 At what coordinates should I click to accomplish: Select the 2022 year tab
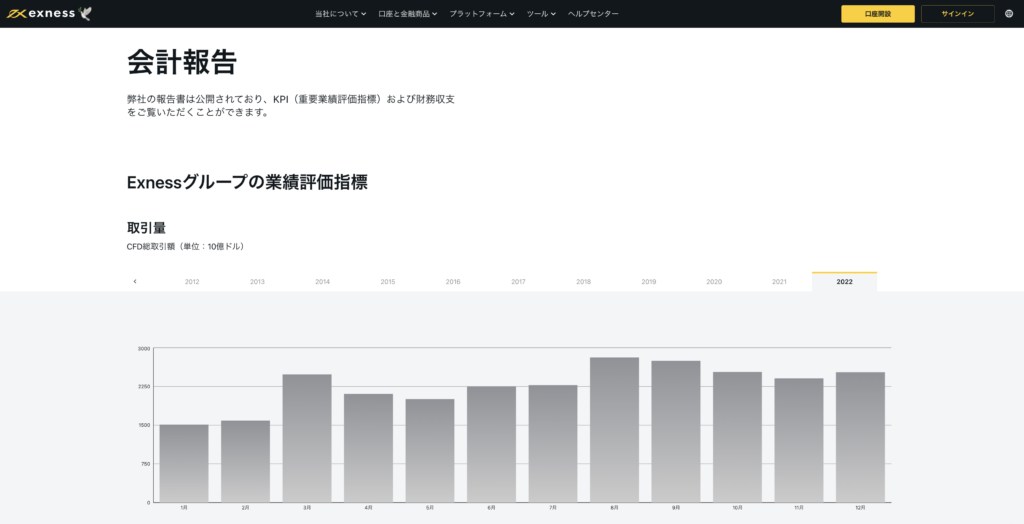click(844, 282)
